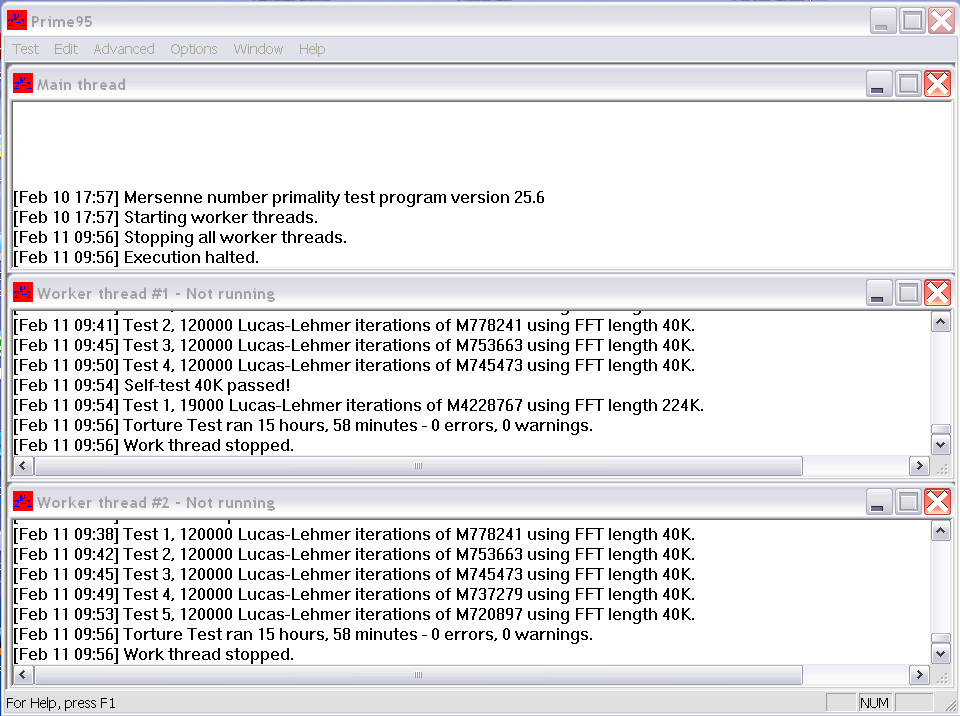Click horizontal scrollbar thumb in Worker thread #2
960x716 pixels.
point(418,675)
